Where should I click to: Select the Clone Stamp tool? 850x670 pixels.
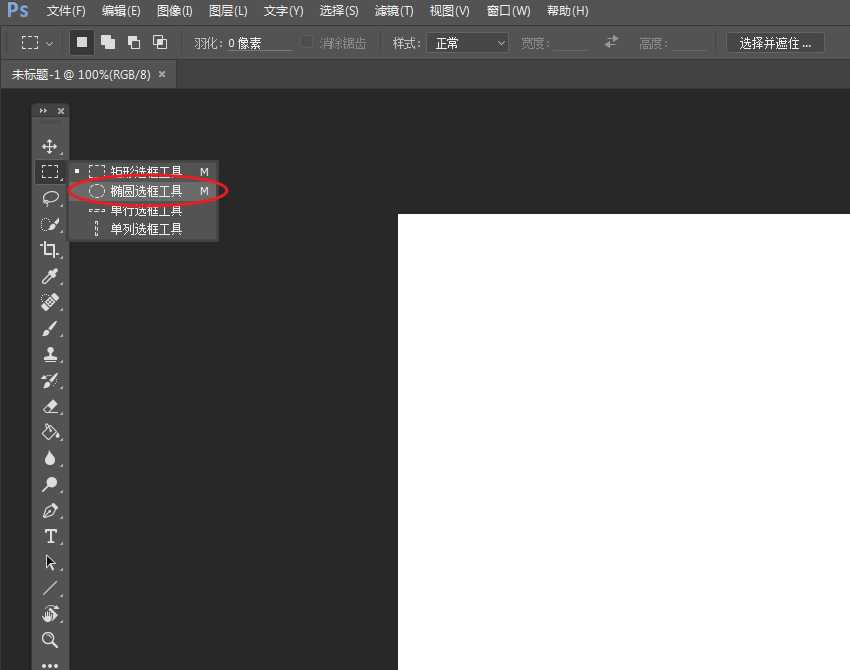51,354
